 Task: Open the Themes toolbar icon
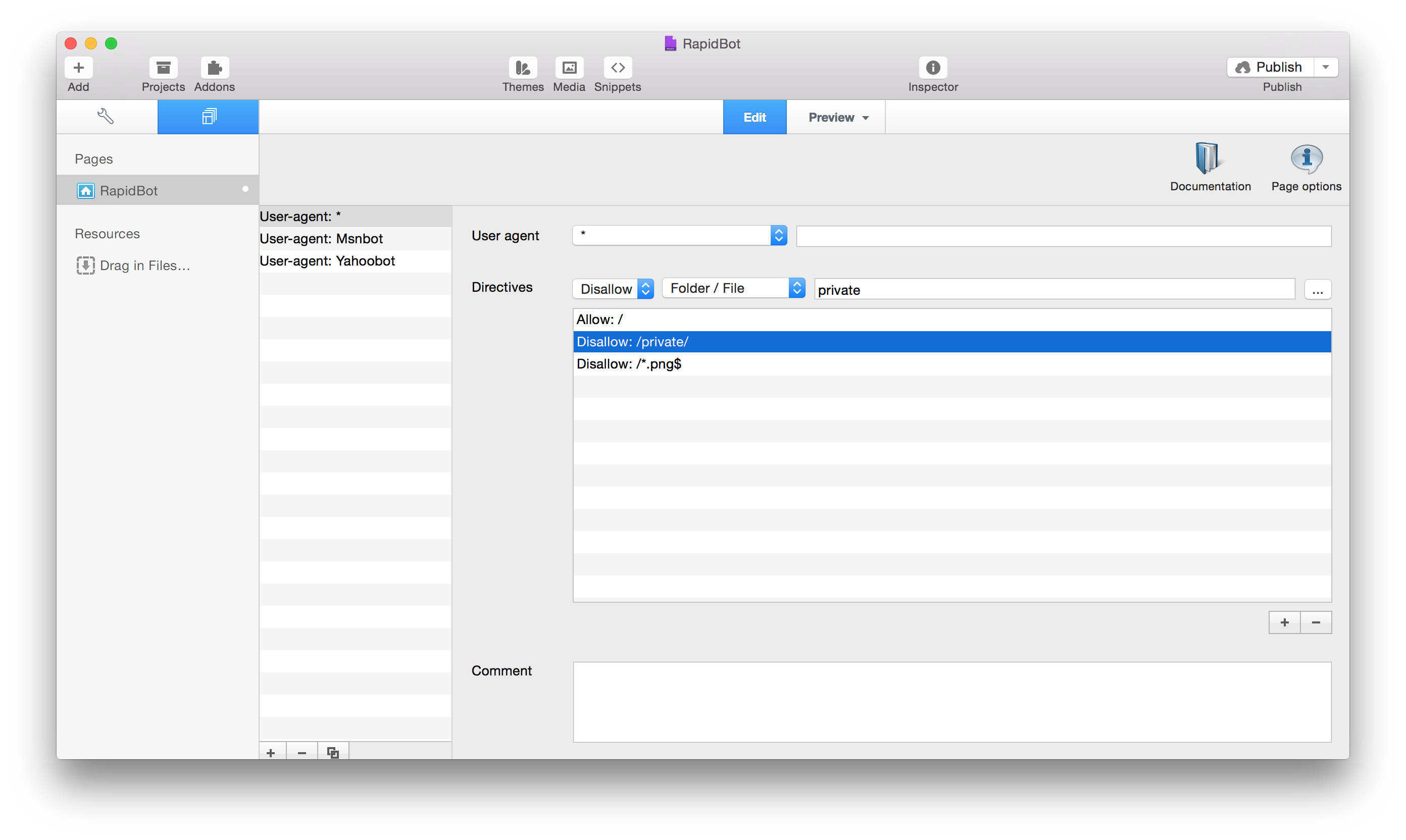[522, 68]
